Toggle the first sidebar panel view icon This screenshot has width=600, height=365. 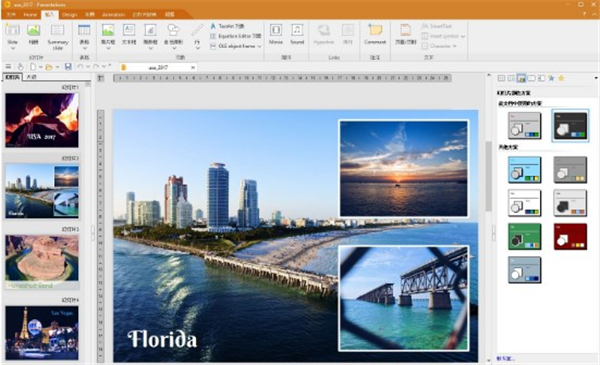tap(501, 78)
